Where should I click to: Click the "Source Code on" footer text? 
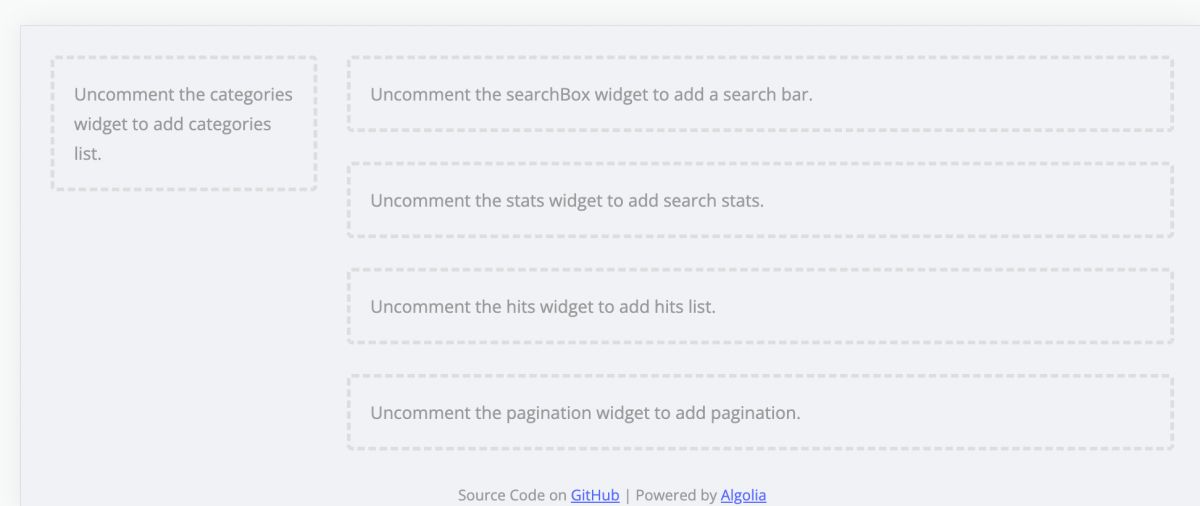[512, 495]
